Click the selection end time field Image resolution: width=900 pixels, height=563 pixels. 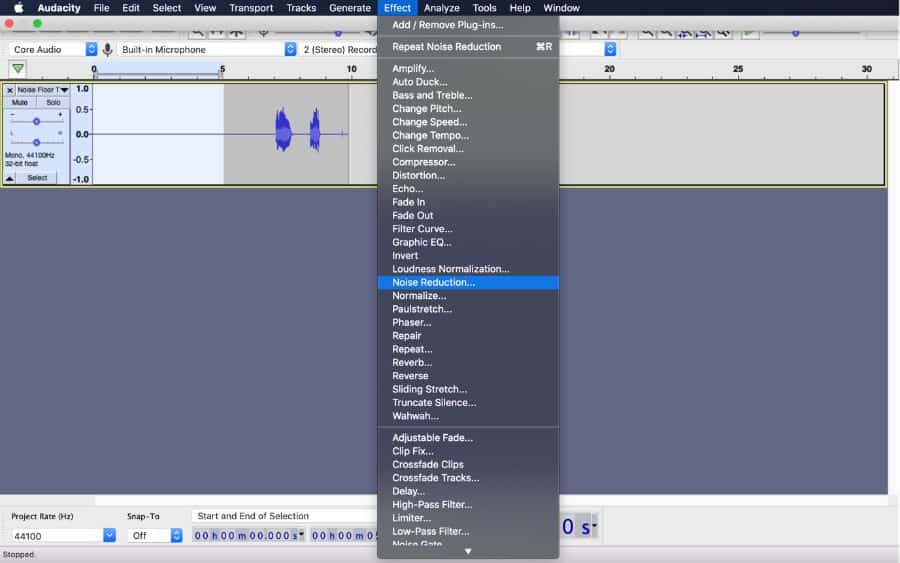coord(343,535)
